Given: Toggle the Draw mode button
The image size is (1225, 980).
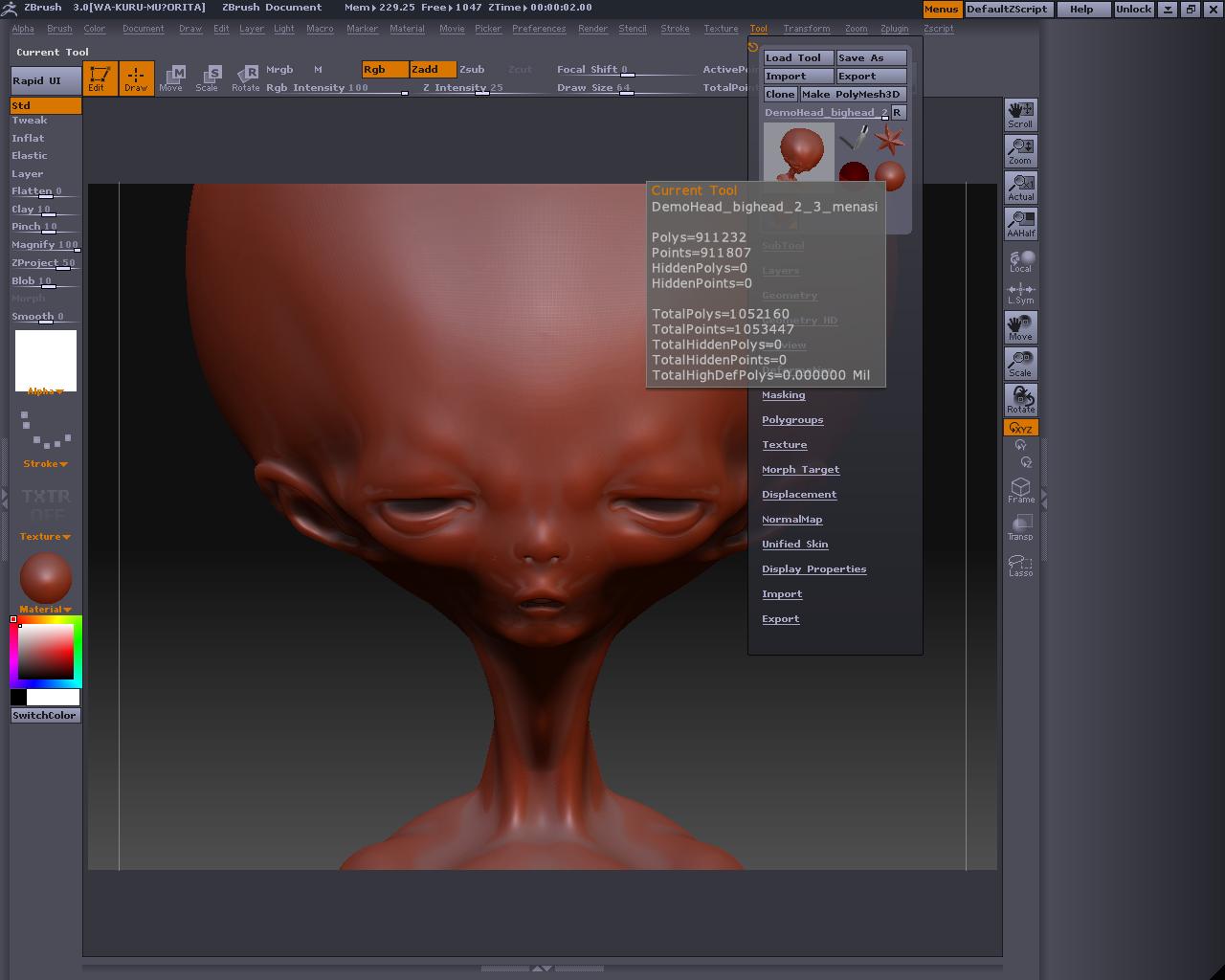Looking at the screenshot, I should coord(136,78).
